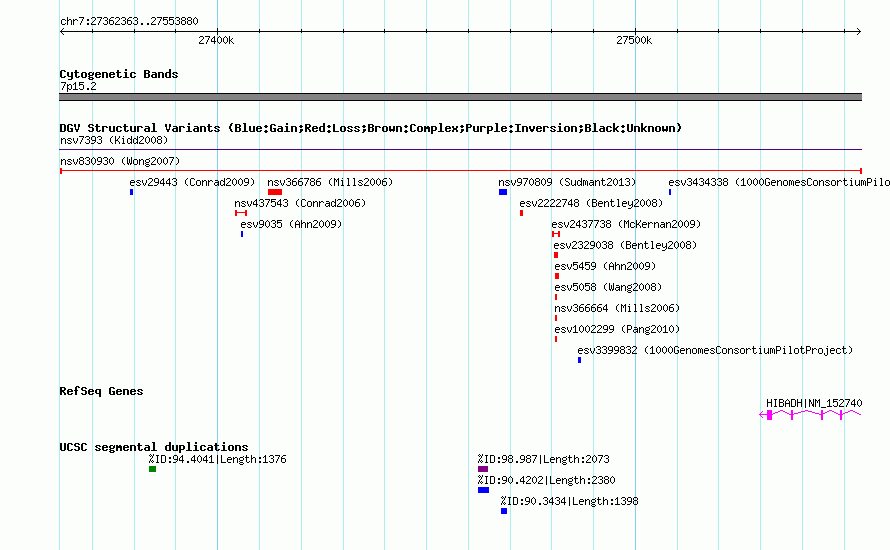Open esv5058 (Wang2008) label
Viewport: 890px width, 550px height.
[608, 287]
